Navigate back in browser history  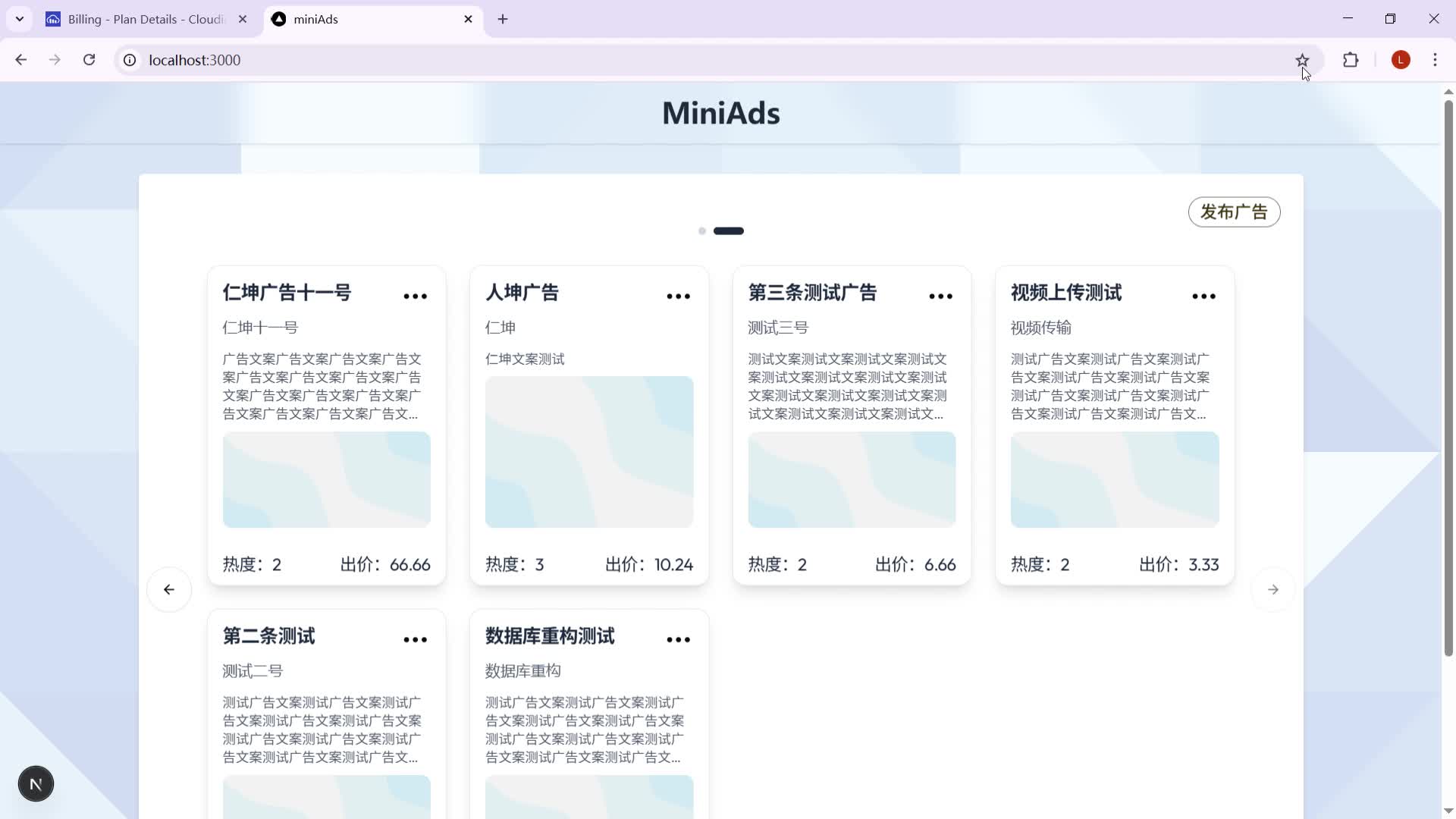21,60
